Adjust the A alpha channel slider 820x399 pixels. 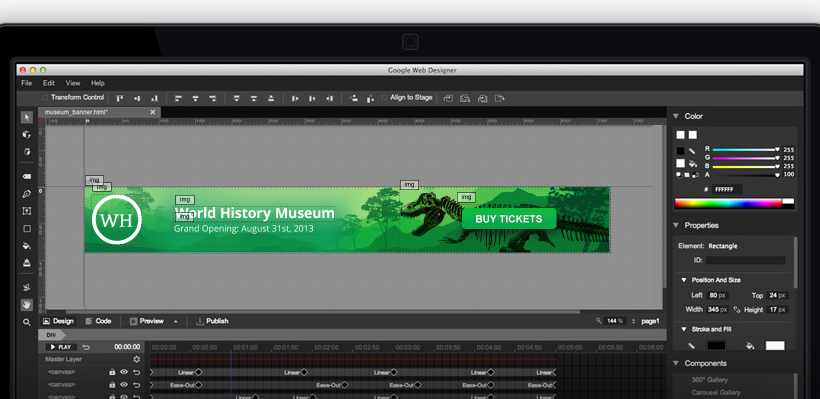click(x=746, y=175)
